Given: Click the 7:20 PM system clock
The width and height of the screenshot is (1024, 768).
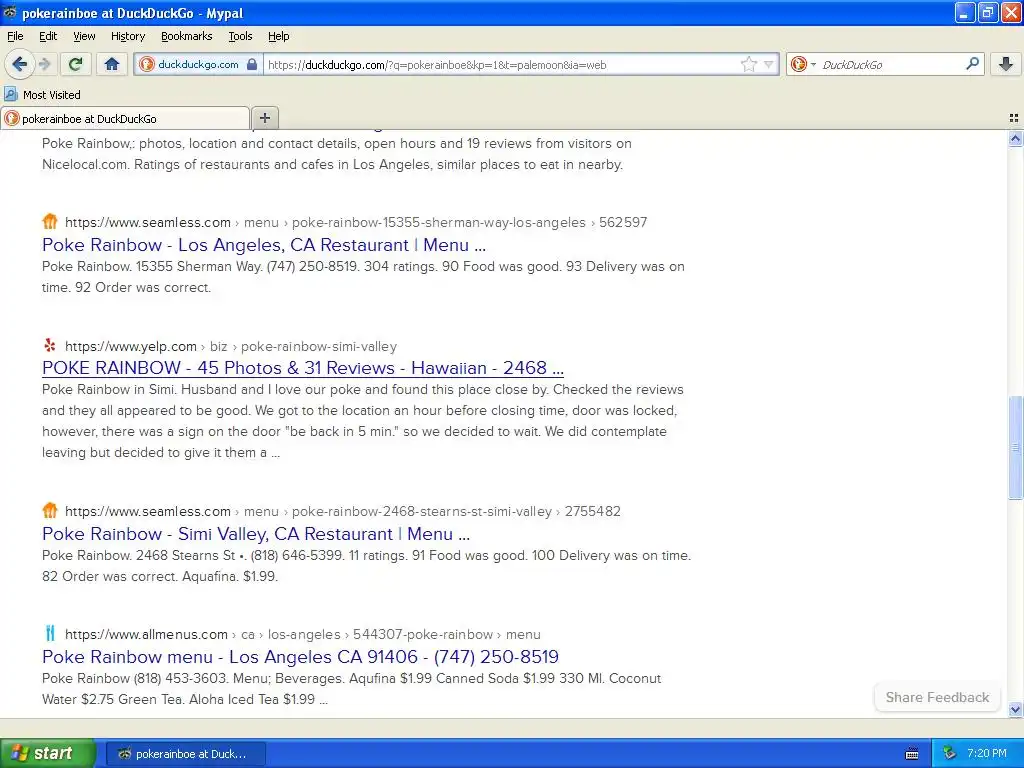Looking at the screenshot, I should (x=987, y=754).
